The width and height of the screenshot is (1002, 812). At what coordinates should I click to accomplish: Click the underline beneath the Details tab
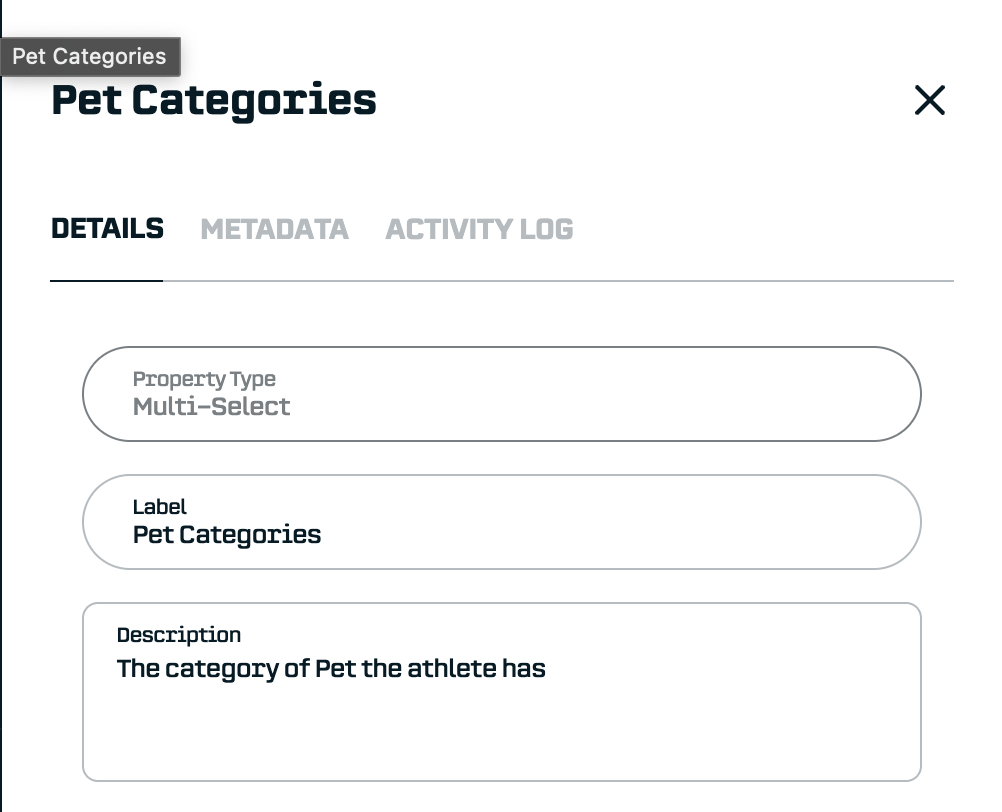point(107,281)
